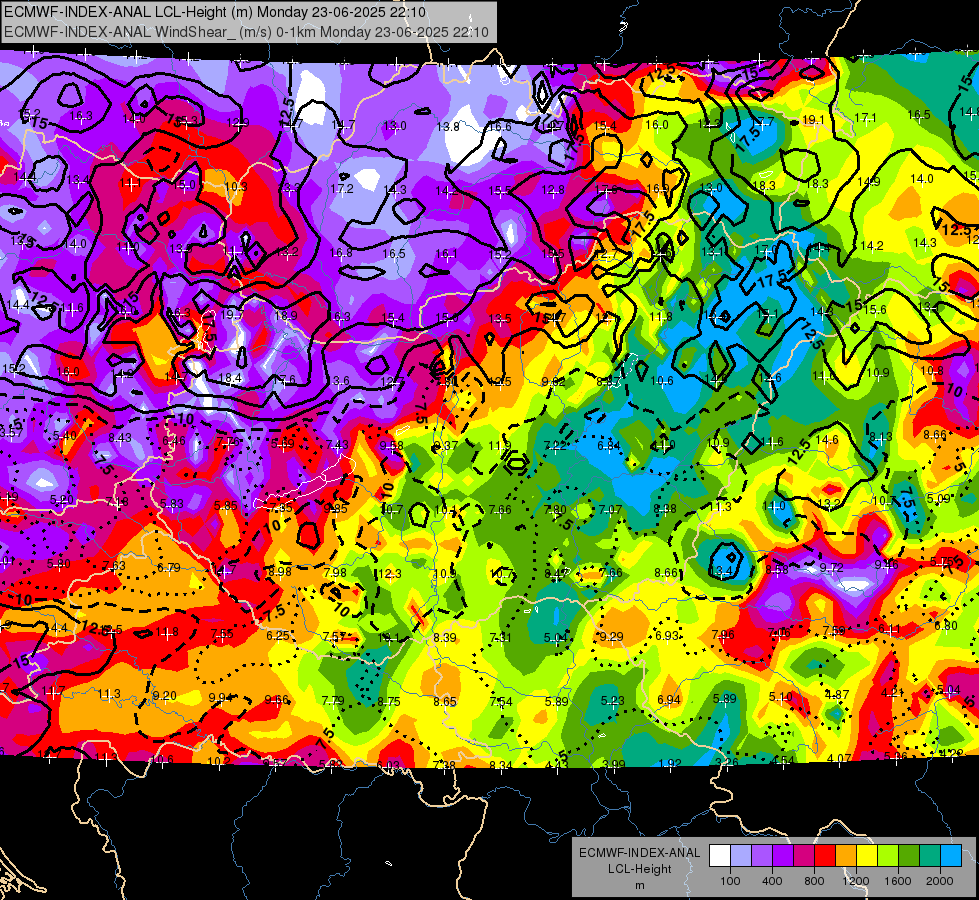
Task: Click the map value '6.25'
Action: click(x=278, y=635)
